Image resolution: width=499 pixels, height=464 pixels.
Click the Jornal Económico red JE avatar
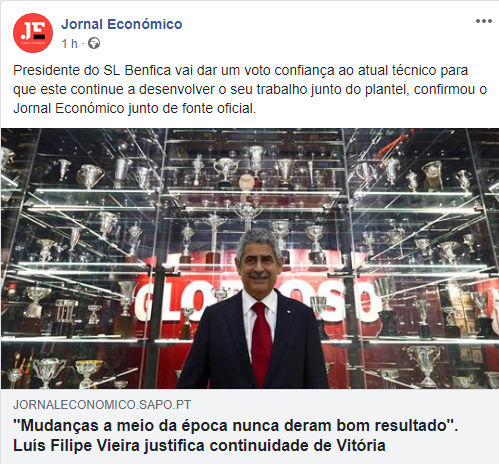tap(33, 33)
